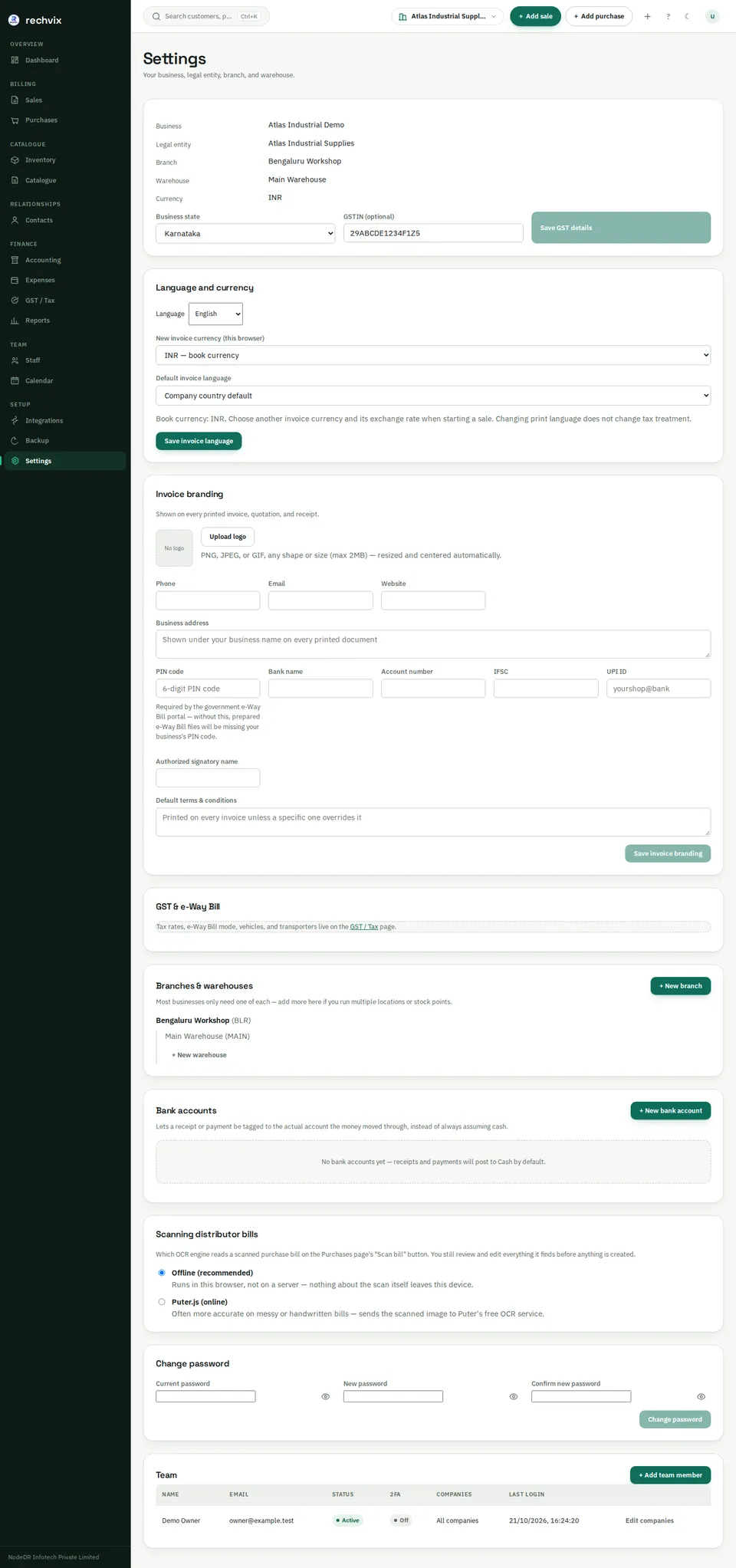This screenshot has height=1568, width=736.
Task: Click the plus quick-add icon in header
Action: coord(647,16)
